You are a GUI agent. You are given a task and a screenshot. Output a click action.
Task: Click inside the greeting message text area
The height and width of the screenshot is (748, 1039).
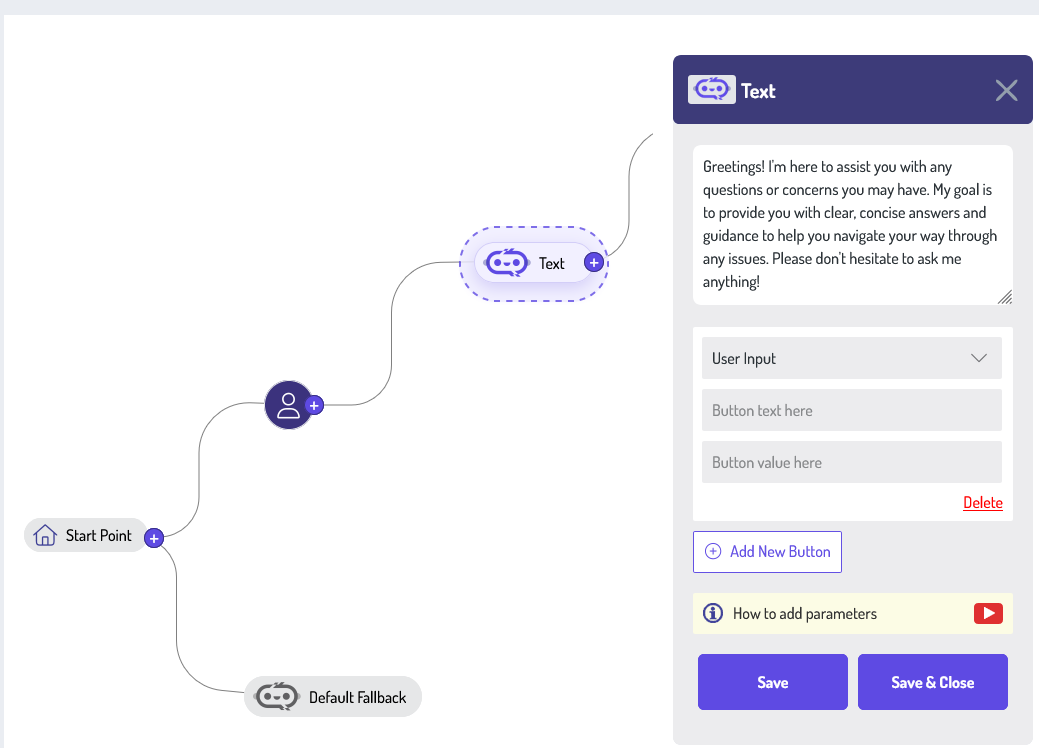point(852,224)
